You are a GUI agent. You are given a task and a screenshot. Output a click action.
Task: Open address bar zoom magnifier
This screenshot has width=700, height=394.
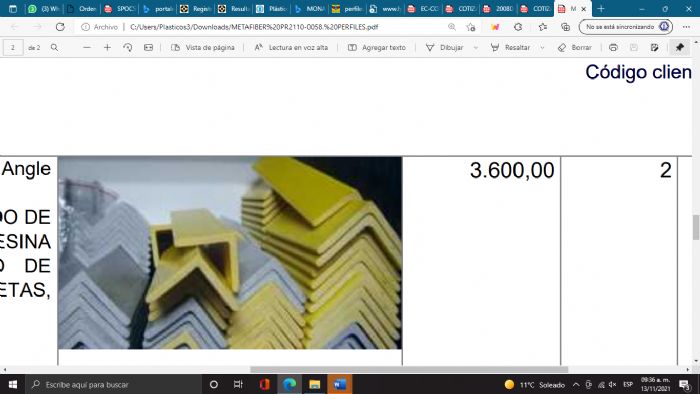click(x=452, y=27)
